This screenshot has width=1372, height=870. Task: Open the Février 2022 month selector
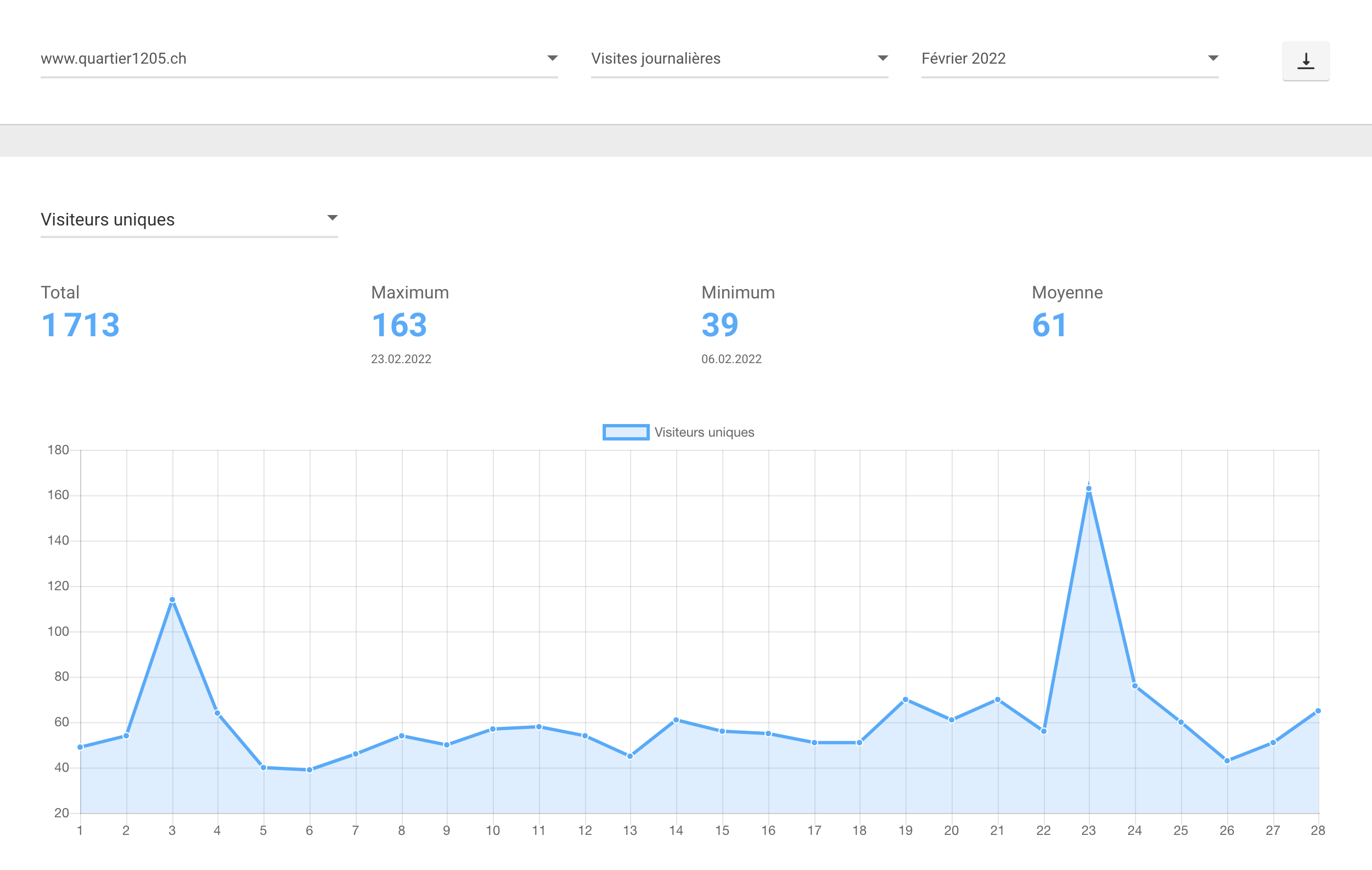point(1070,59)
